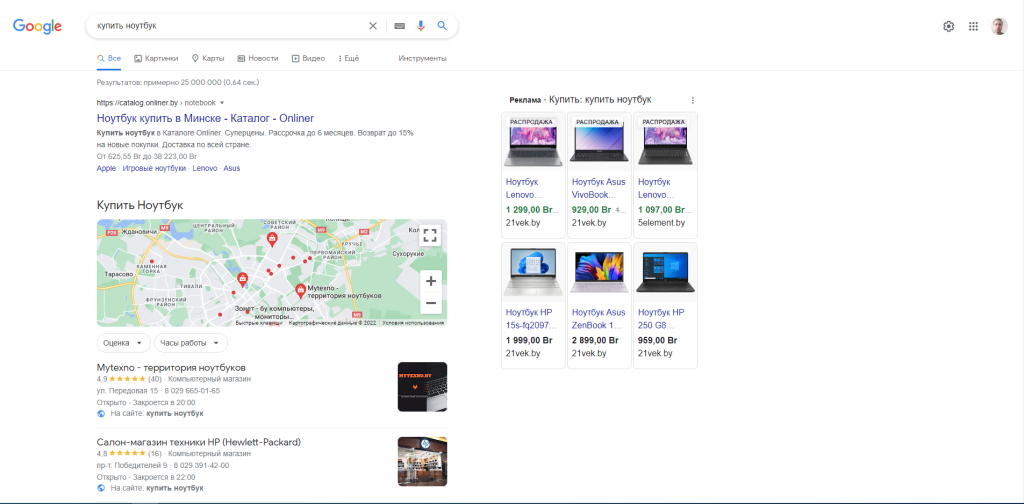Screen dimensions: 1024x504
Task: Click the search input field
Action: (x=229, y=26)
